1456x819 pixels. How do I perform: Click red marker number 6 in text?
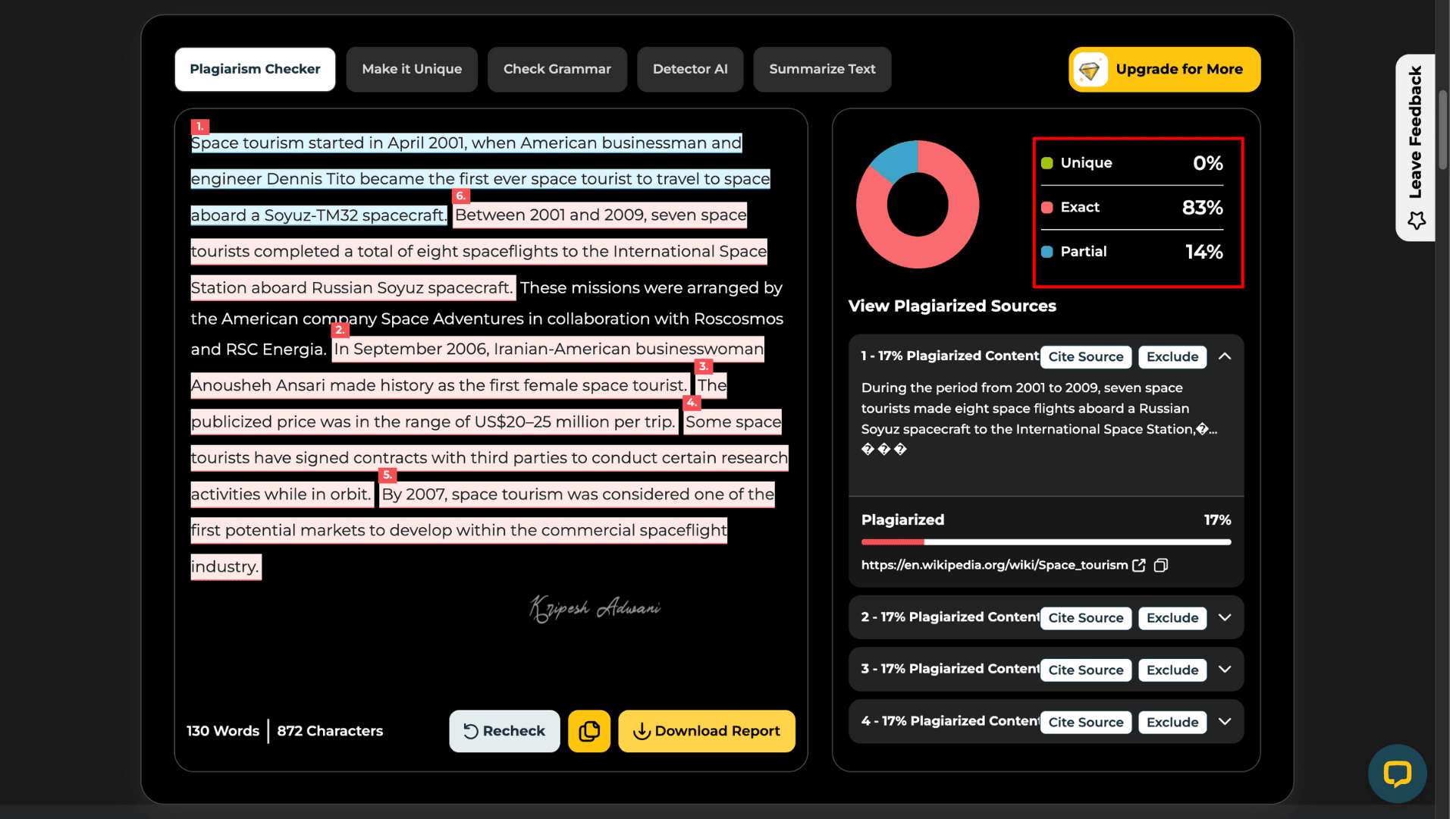coord(460,196)
